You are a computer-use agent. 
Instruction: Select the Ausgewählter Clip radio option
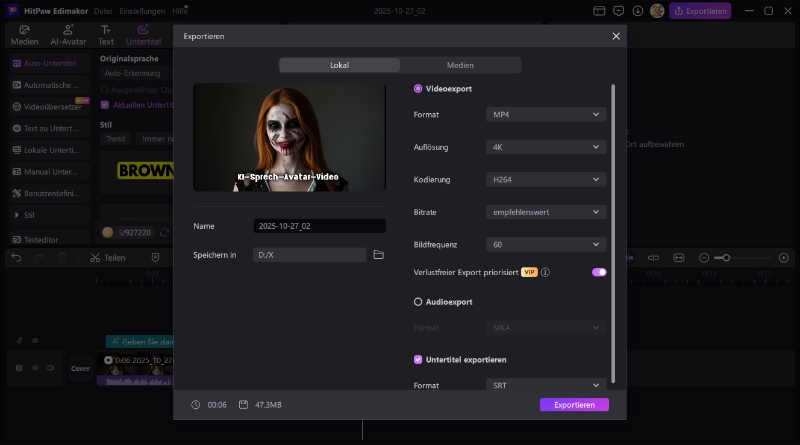(x=105, y=90)
